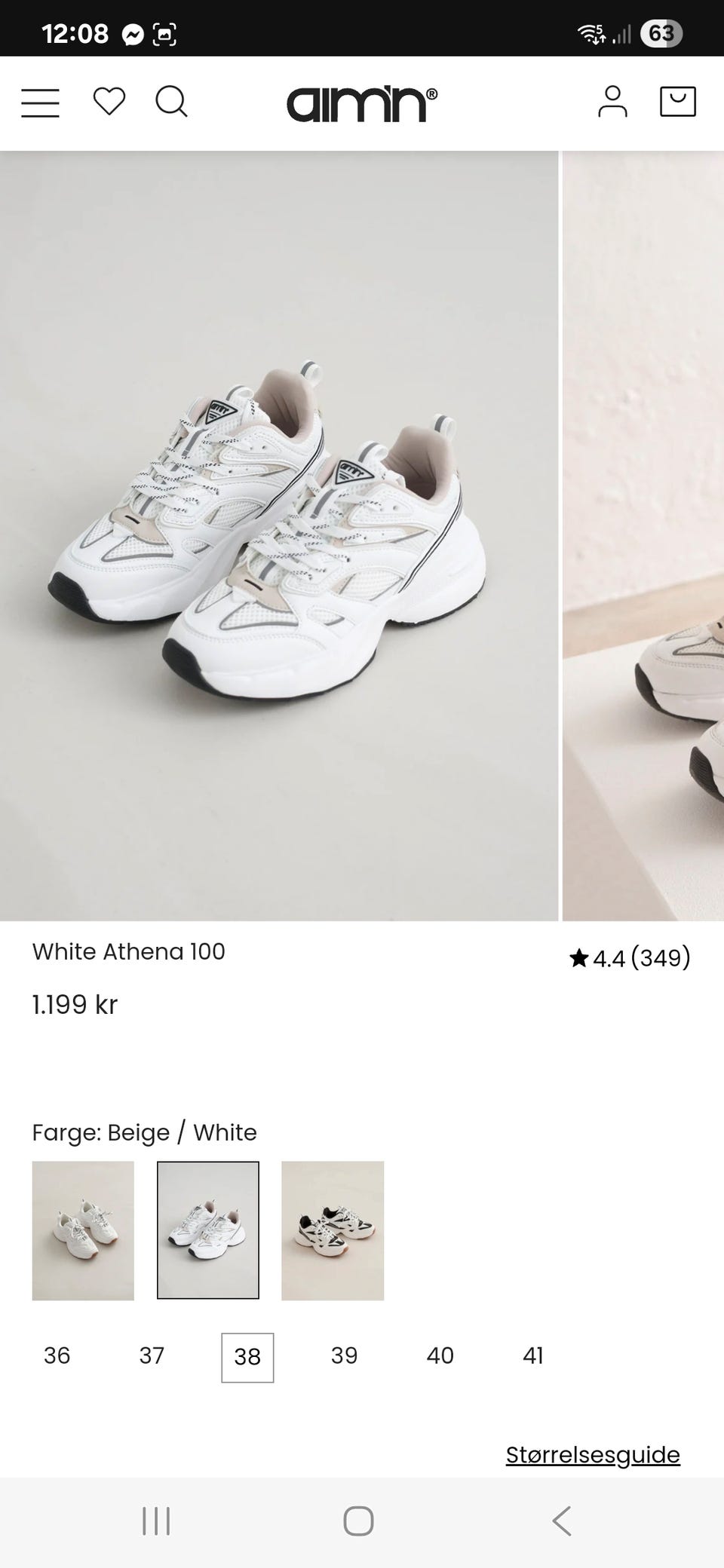This screenshot has width=724, height=1568.
Task: Open the main white sneaker product image
Action: 279,536
